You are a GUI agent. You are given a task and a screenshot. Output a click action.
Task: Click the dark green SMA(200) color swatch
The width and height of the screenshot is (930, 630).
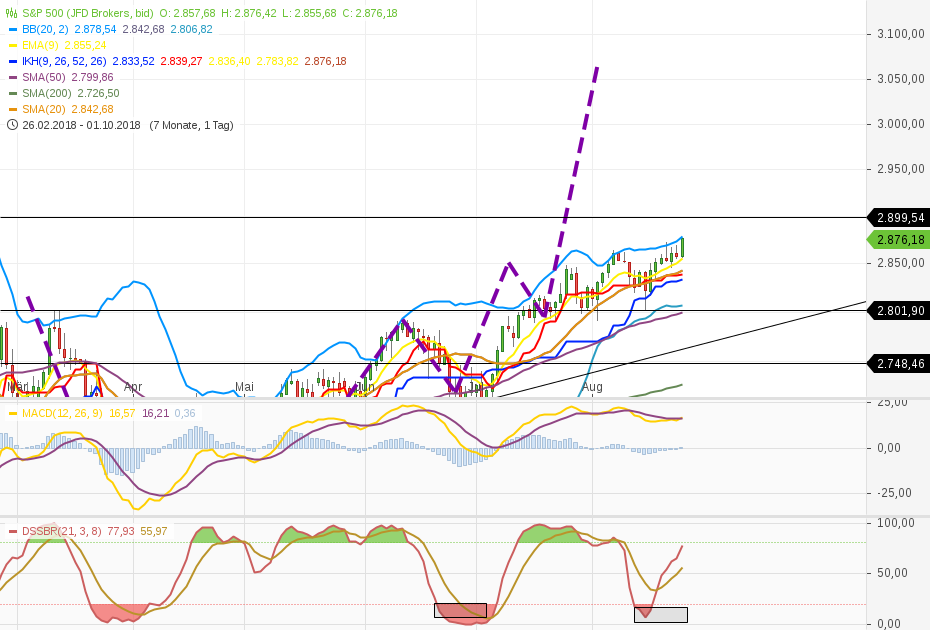[13, 92]
